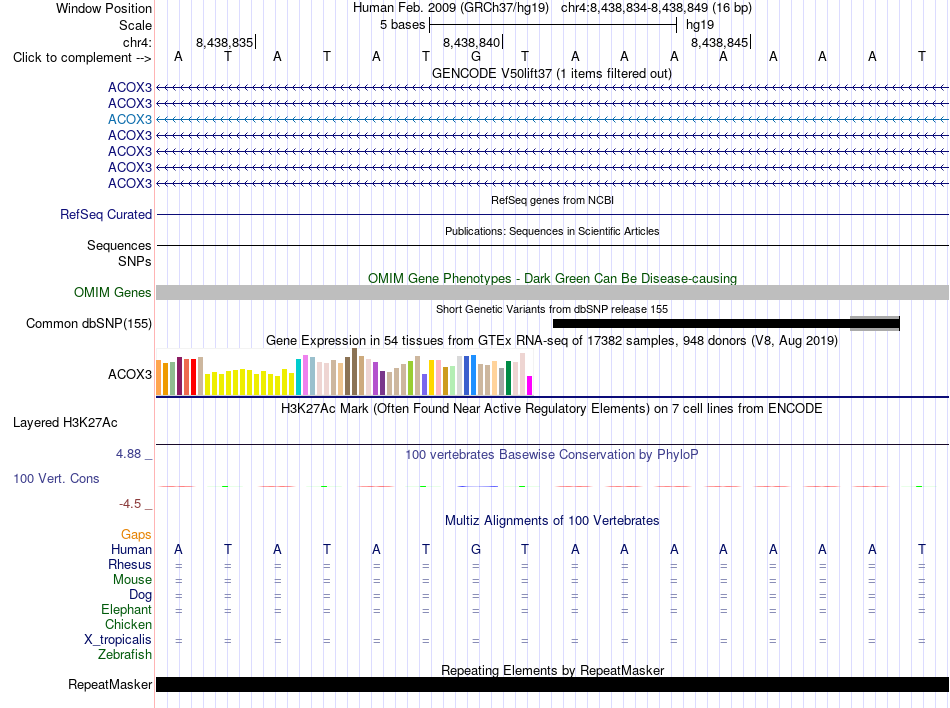Click the G base in the complement sequence row
This screenshot has height=708, width=950.
tap(476, 57)
